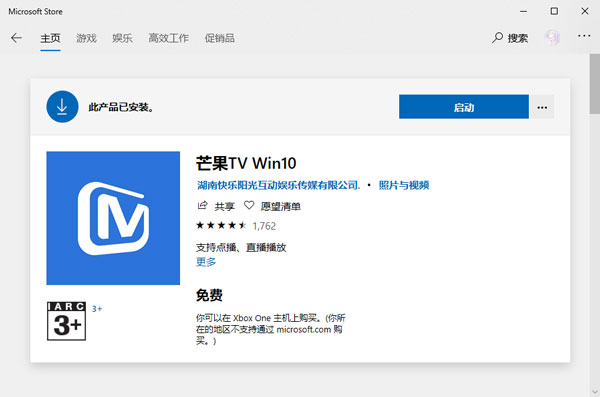Screen dimensions: 600x397
Task: Launch the app with 启动 button
Action: (464, 107)
